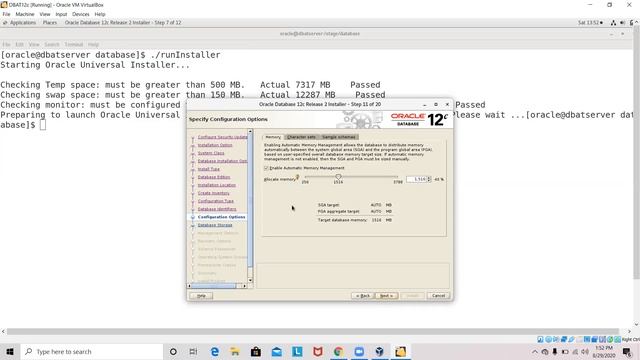
Task: Click the allocate memory slider handle
Action: pyautogui.click(x=338, y=177)
